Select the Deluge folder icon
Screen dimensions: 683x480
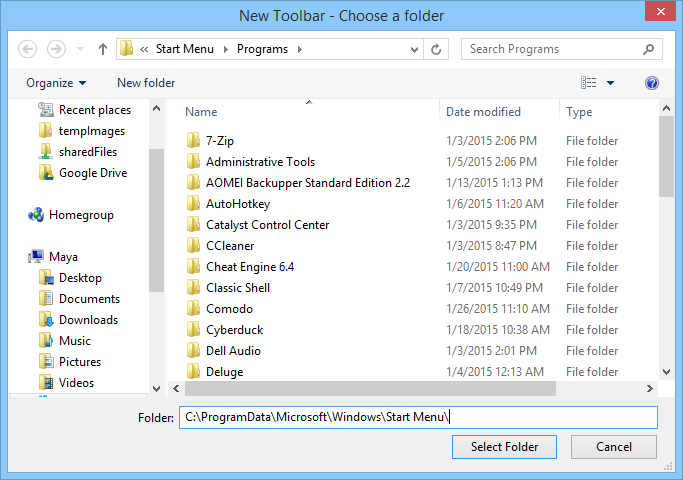click(193, 371)
